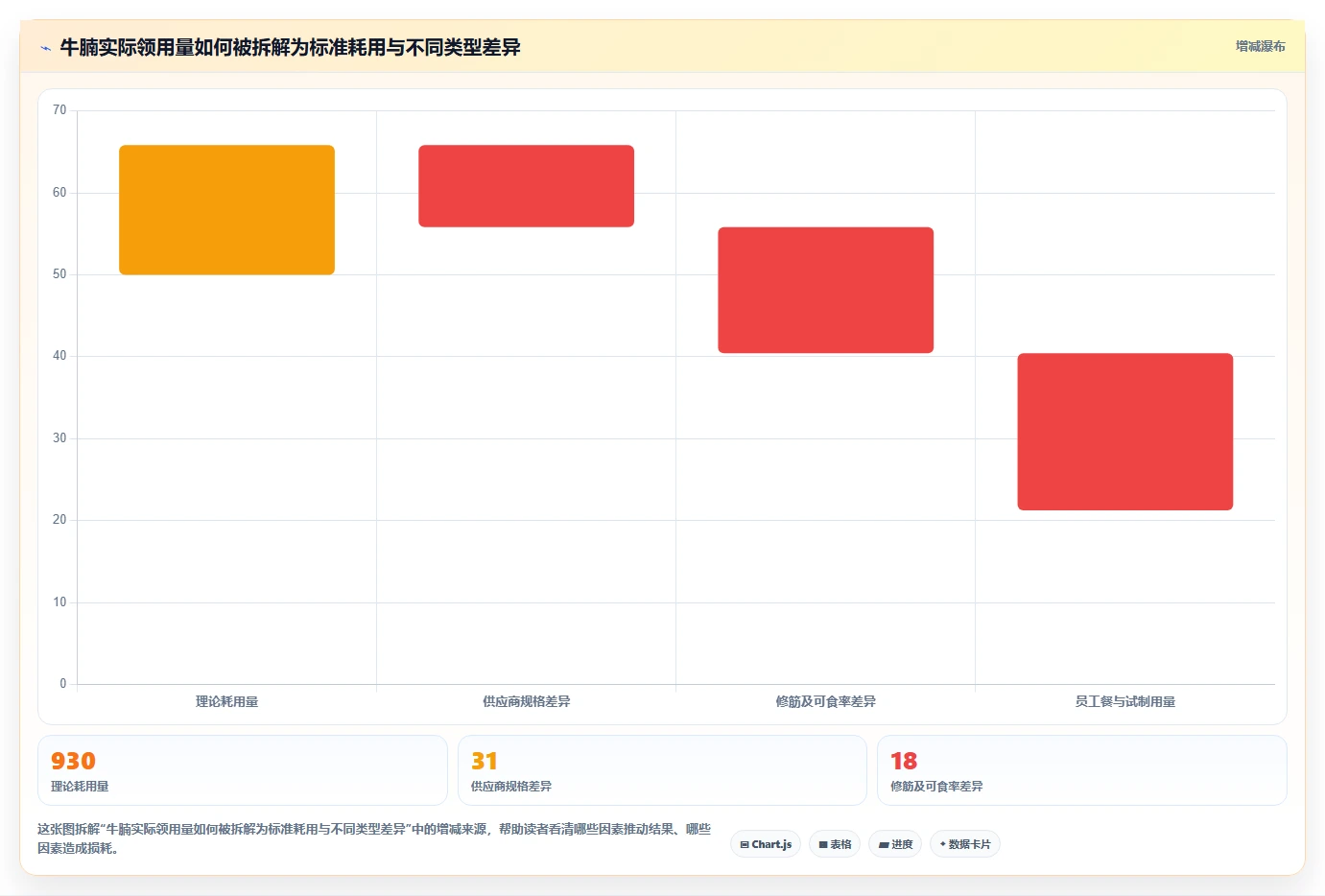The image size is (1325, 896).
Task: Select the red 供应商规格差异 bar
Action: pyautogui.click(x=526, y=186)
